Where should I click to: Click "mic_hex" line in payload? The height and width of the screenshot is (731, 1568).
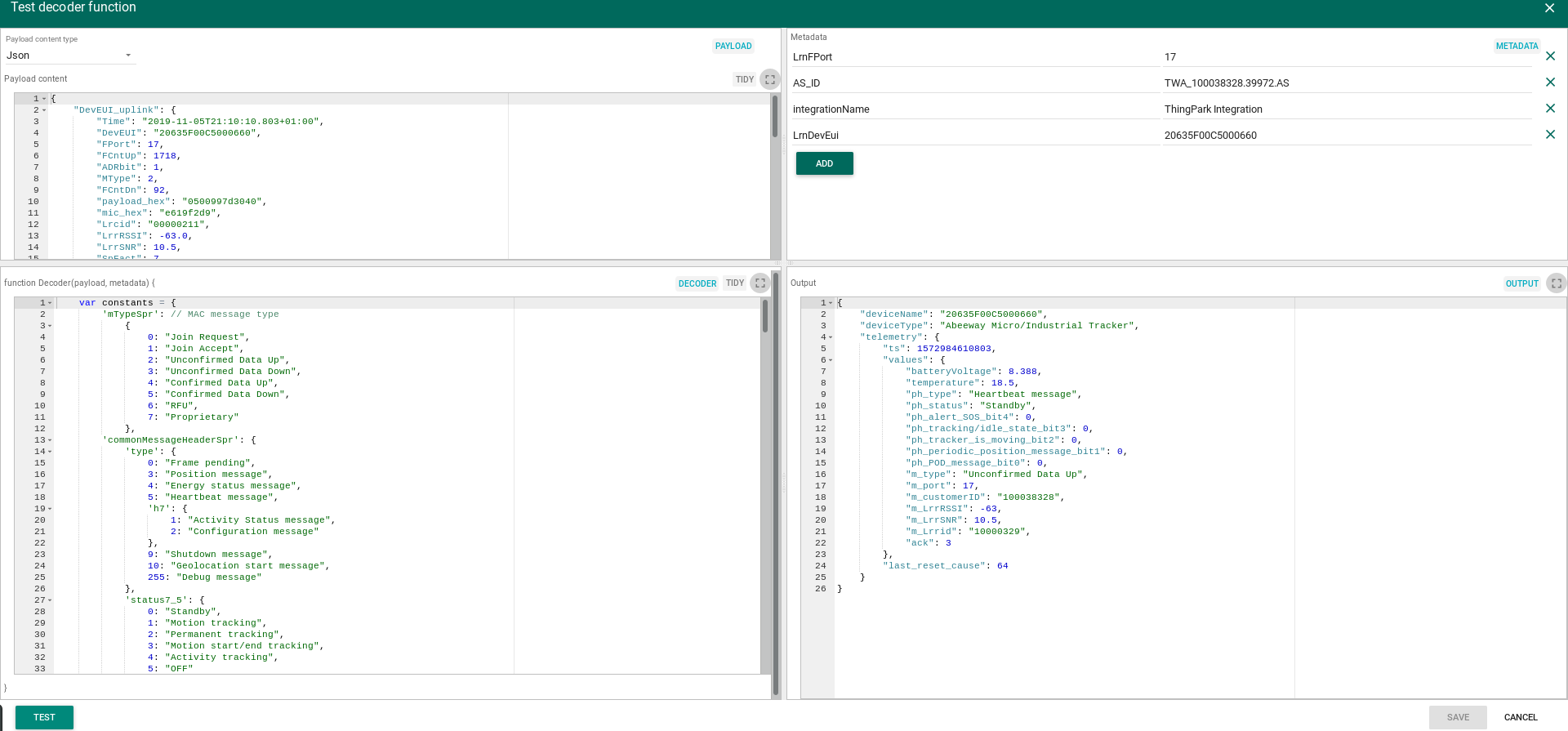coord(158,213)
